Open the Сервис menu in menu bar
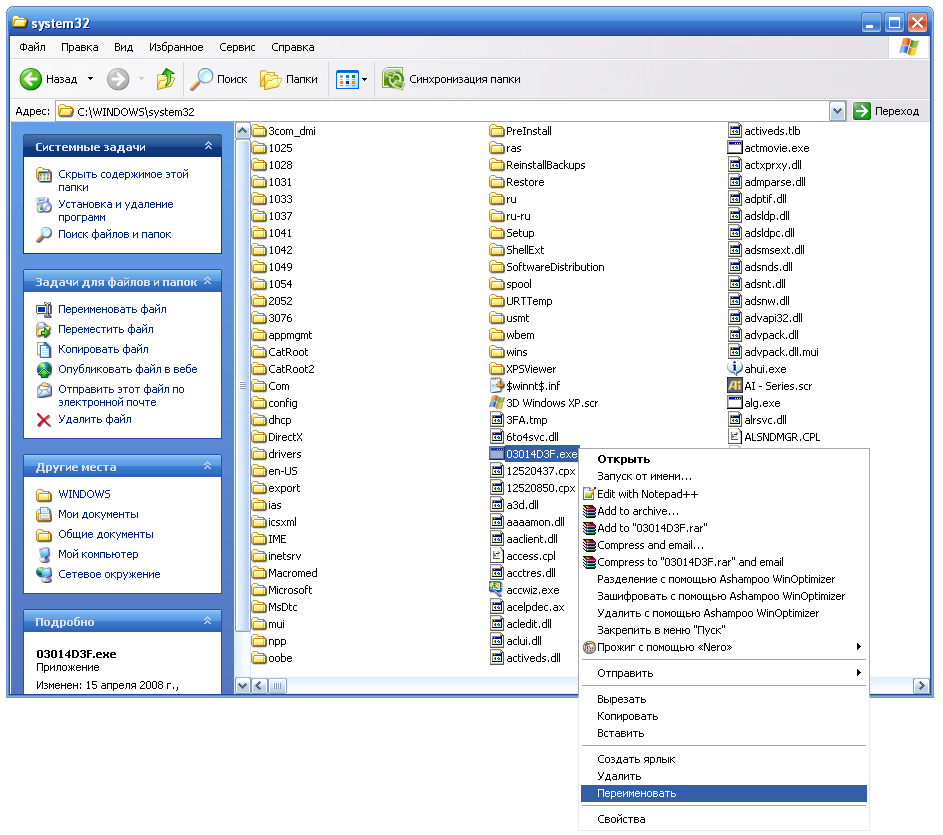 coord(237,47)
